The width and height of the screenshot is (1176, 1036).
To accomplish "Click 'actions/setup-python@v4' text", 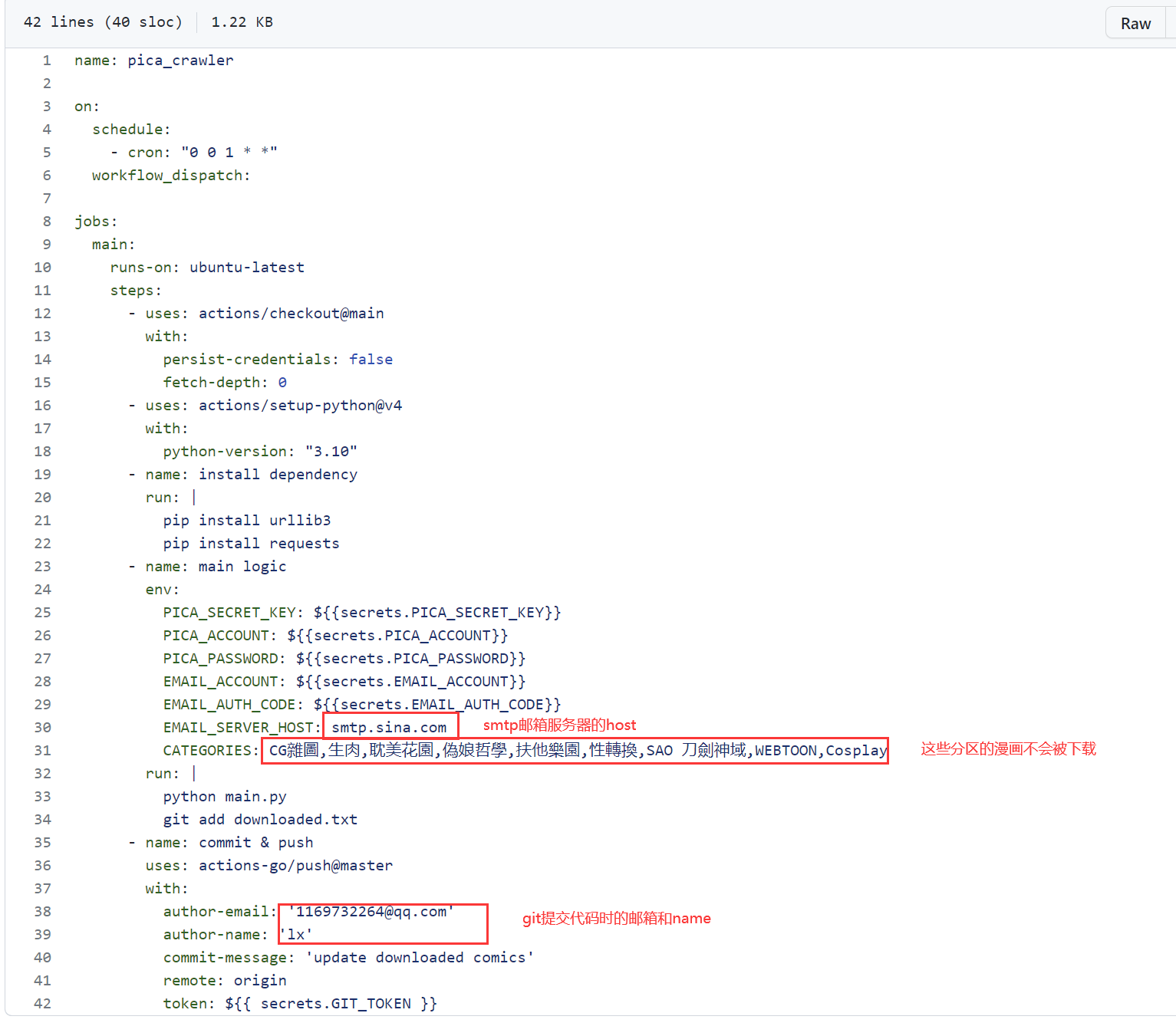I will coord(300,406).
